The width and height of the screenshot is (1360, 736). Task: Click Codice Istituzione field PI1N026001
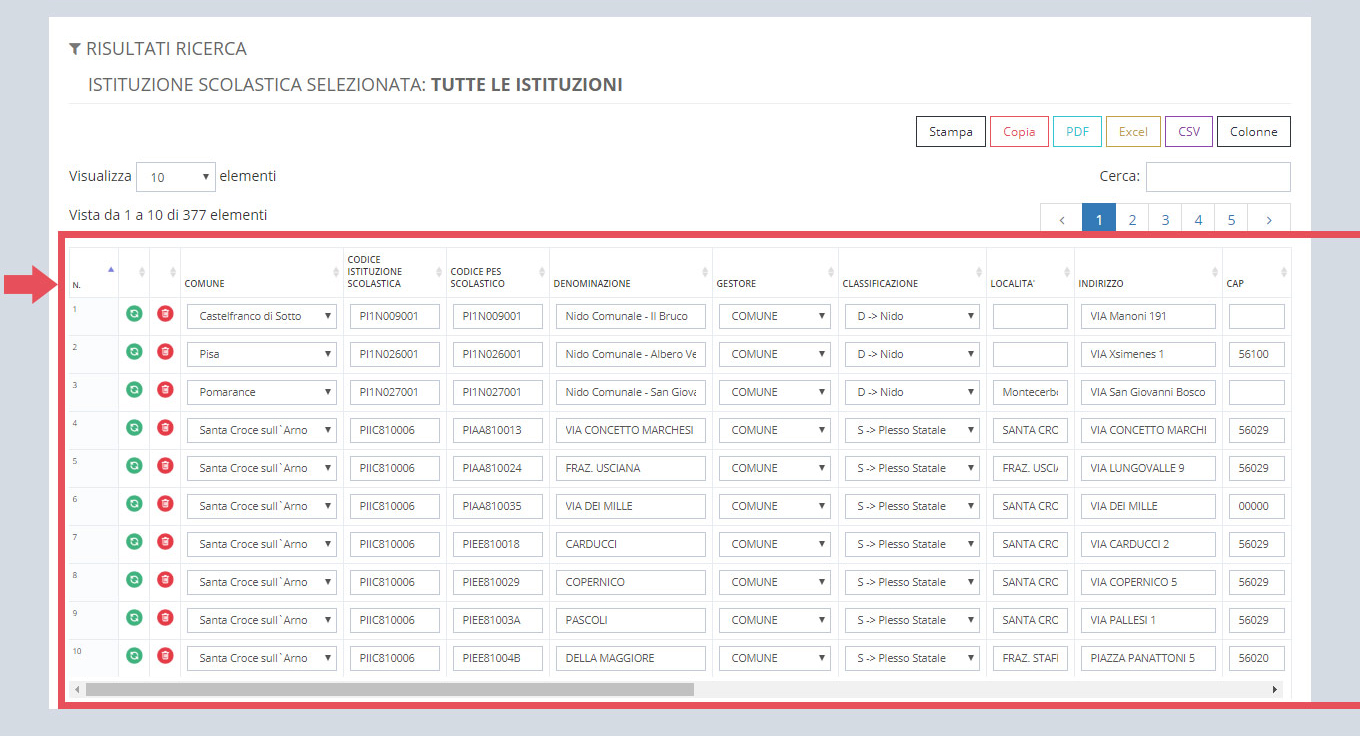click(x=395, y=354)
